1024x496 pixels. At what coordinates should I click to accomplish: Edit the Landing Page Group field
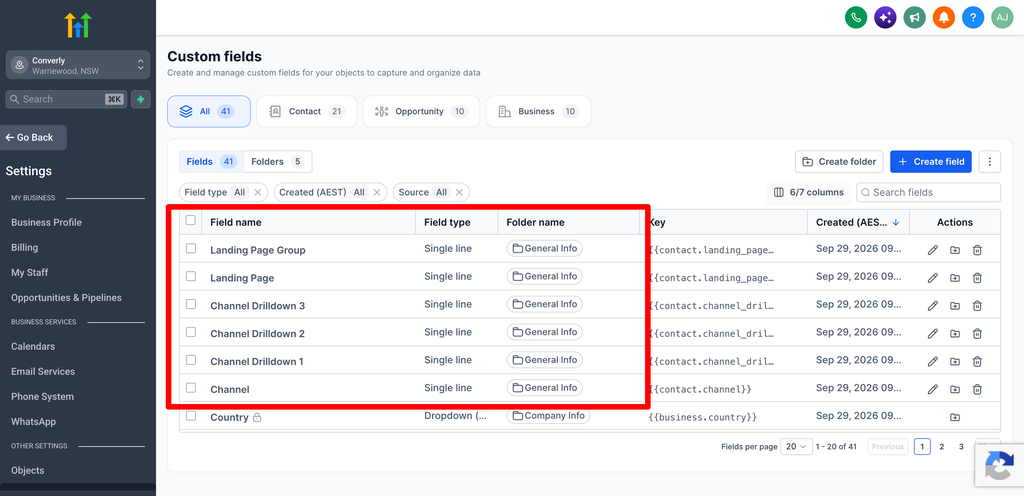(x=933, y=250)
